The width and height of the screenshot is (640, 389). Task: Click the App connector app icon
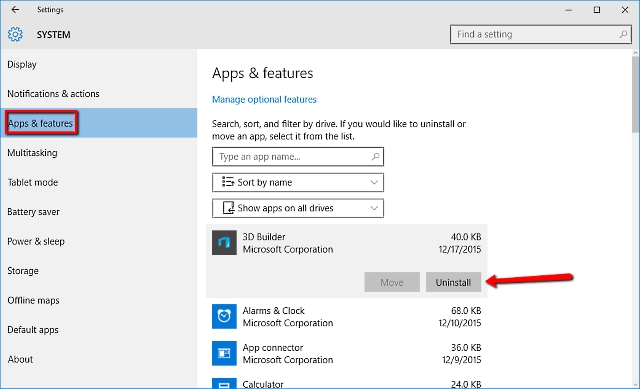[224, 353]
